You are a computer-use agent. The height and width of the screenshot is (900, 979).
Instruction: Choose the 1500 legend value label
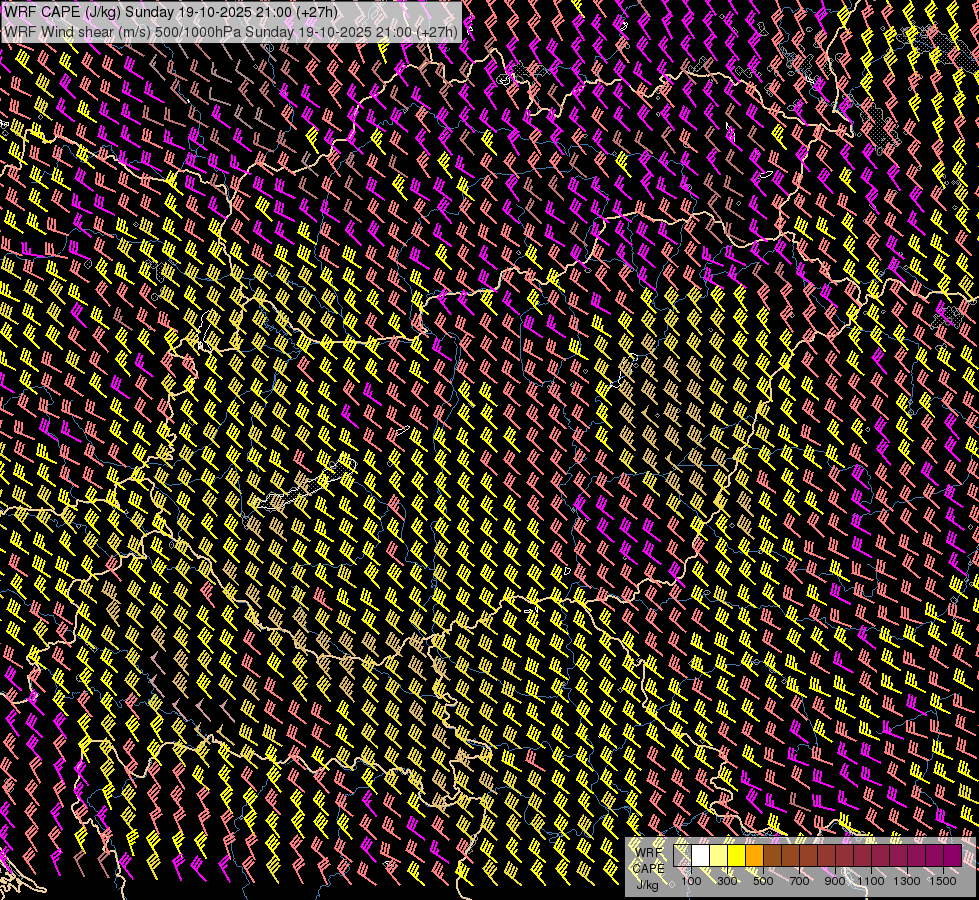tap(942, 881)
